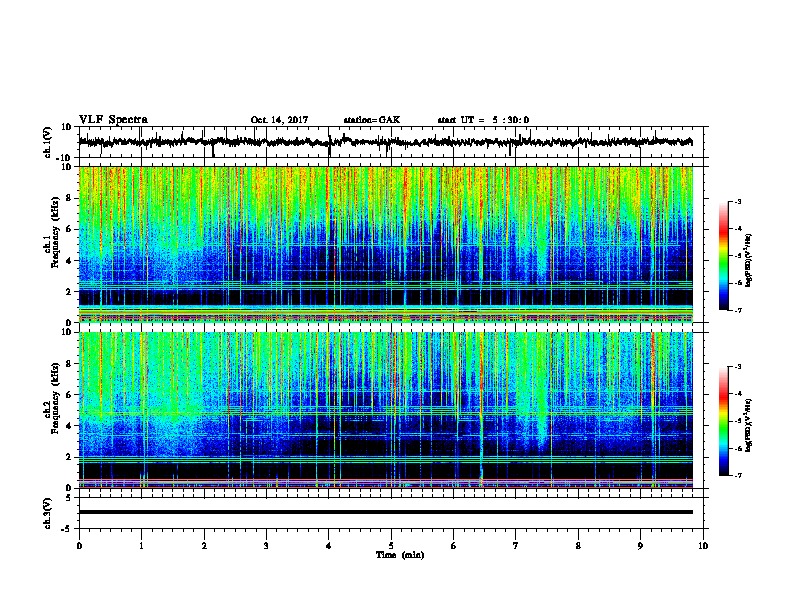Click the "ch.1(V)" waveform axis label
Viewport: 792px width, 612px height.
[47, 142]
